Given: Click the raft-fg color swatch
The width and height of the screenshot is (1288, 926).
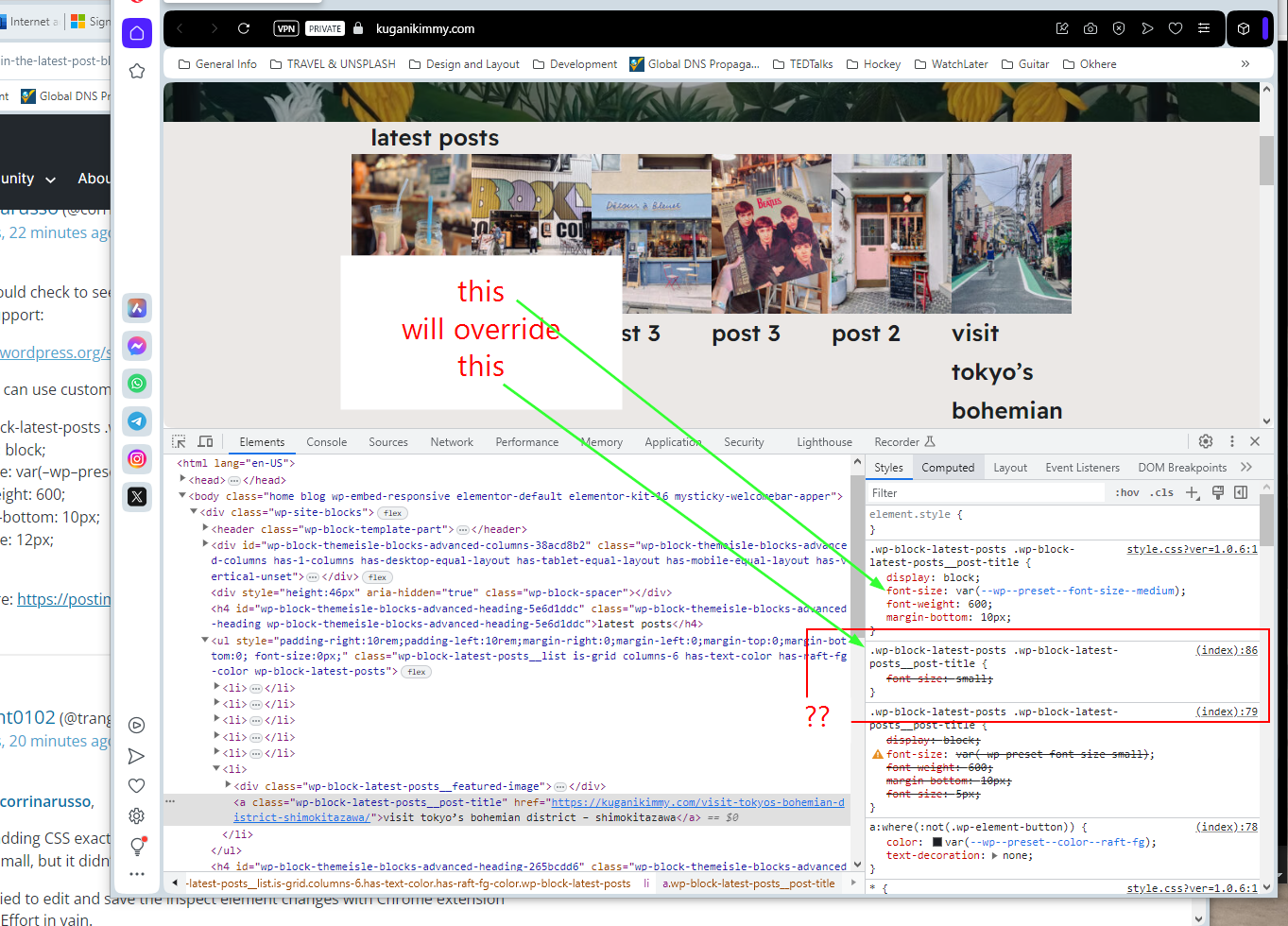Looking at the screenshot, I should 936,841.
